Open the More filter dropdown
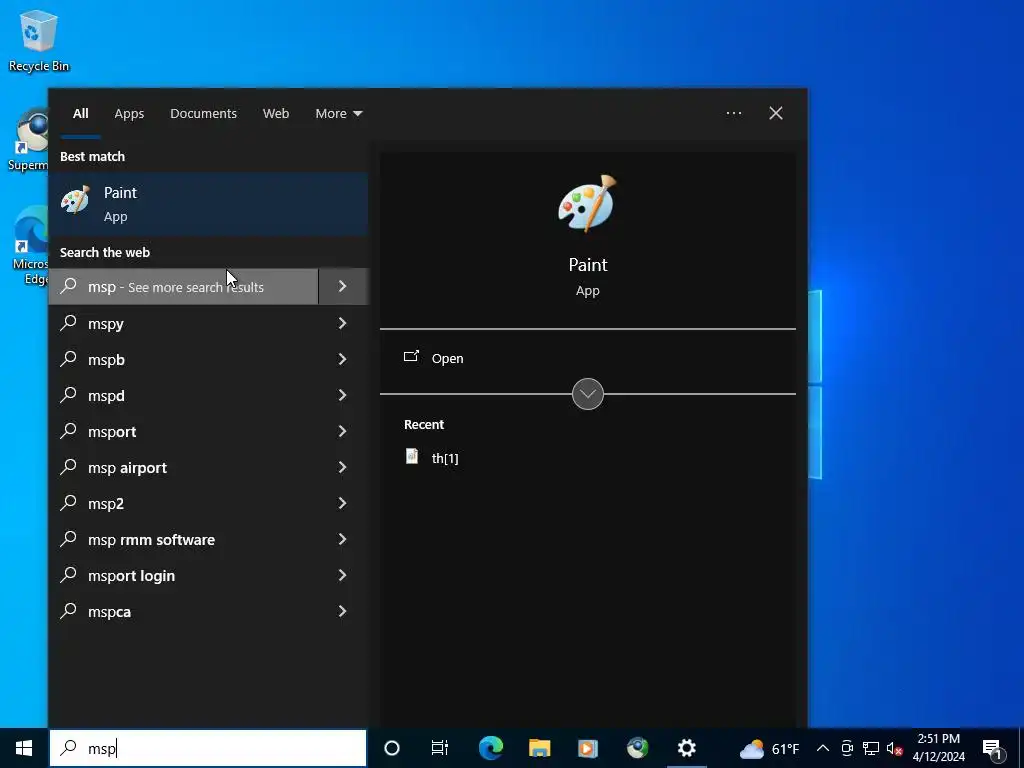Image resolution: width=1024 pixels, height=768 pixels. 338,113
